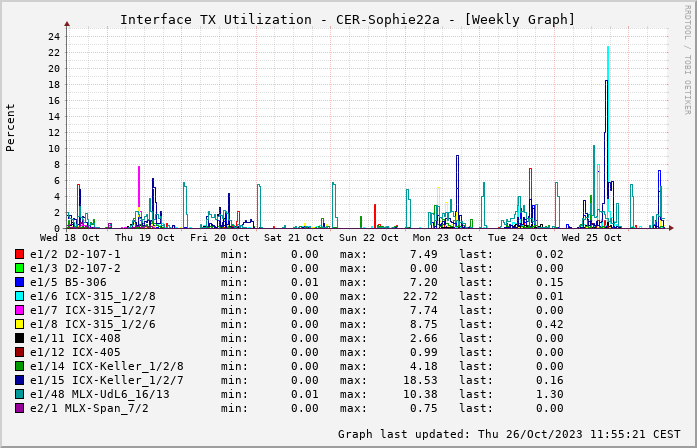Click the yellow e1/8 ICX-315_1/2/6 legend swatch
Image resolution: width=697 pixels, height=448 pixels.
tap(19, 324)
